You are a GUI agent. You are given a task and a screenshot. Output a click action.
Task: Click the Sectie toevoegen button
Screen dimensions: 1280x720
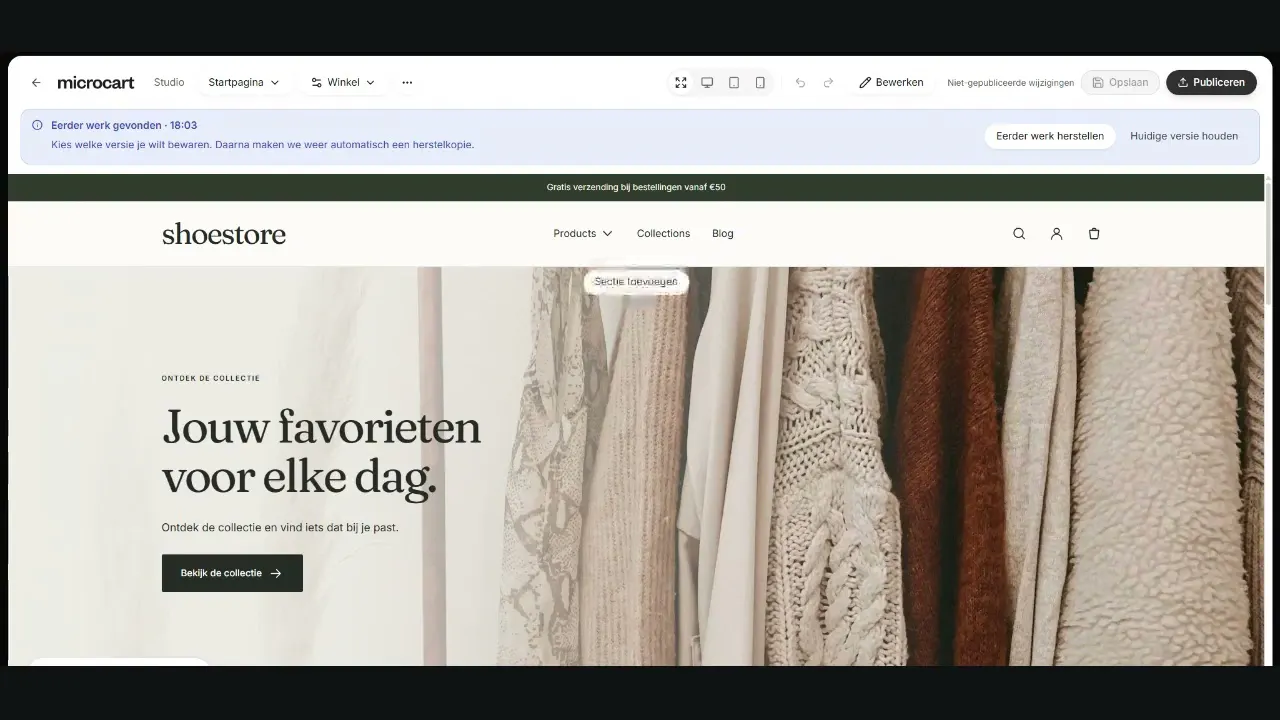pos(636,282)
